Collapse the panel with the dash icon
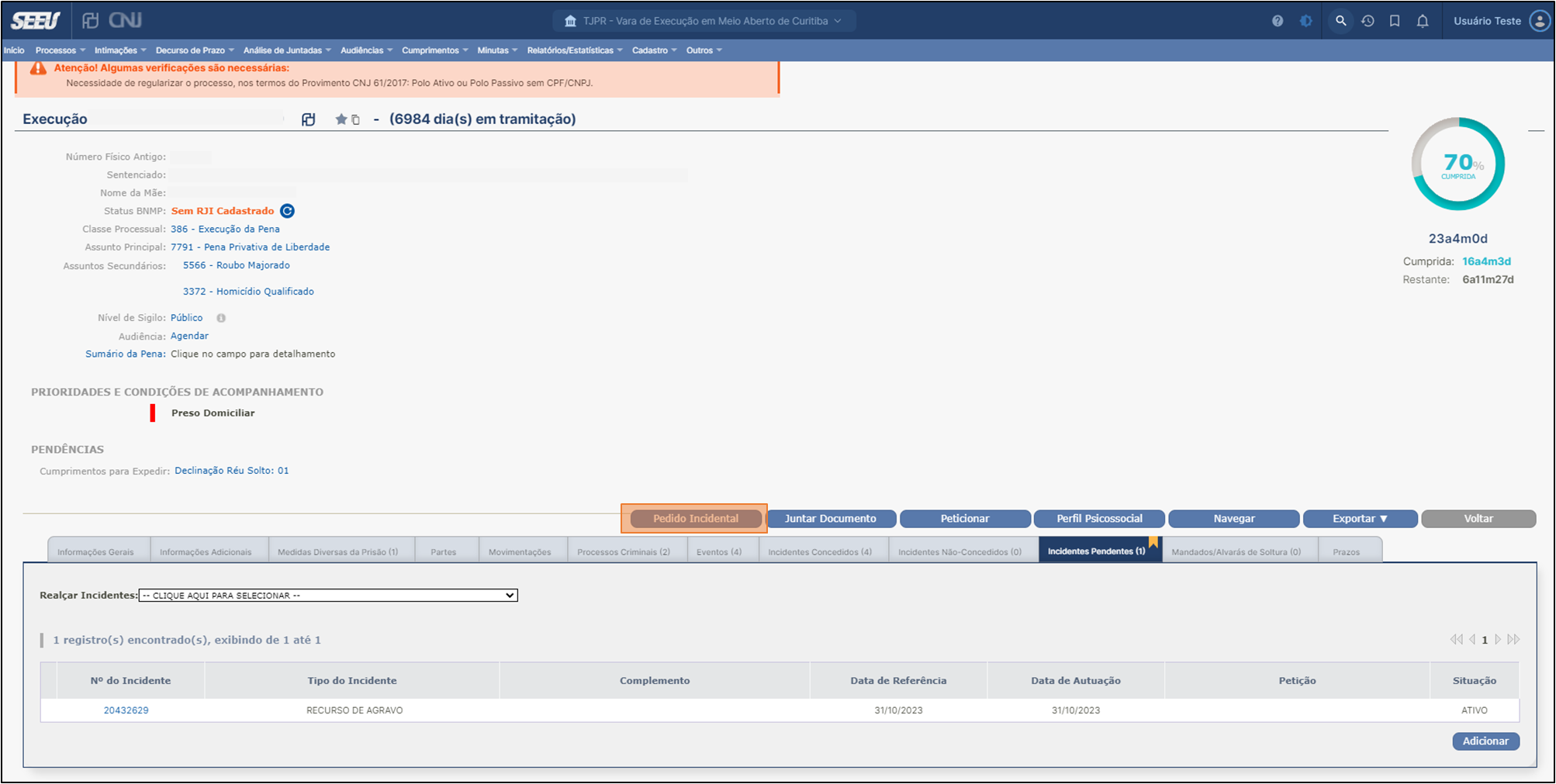The height and width of the screenshot is (784, 1556). pos(1536,131)
